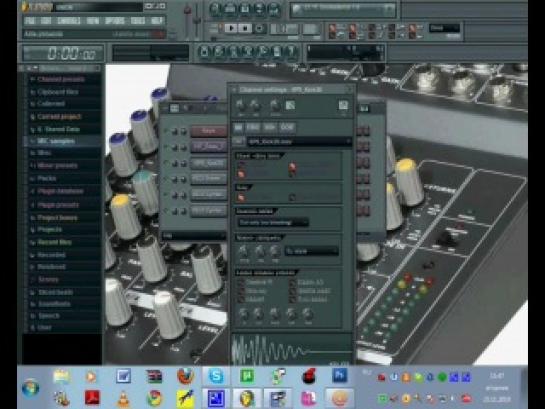Toggle the Use loop points option
545x409 pixels.
pyautogui.click(x=241, y=197)
